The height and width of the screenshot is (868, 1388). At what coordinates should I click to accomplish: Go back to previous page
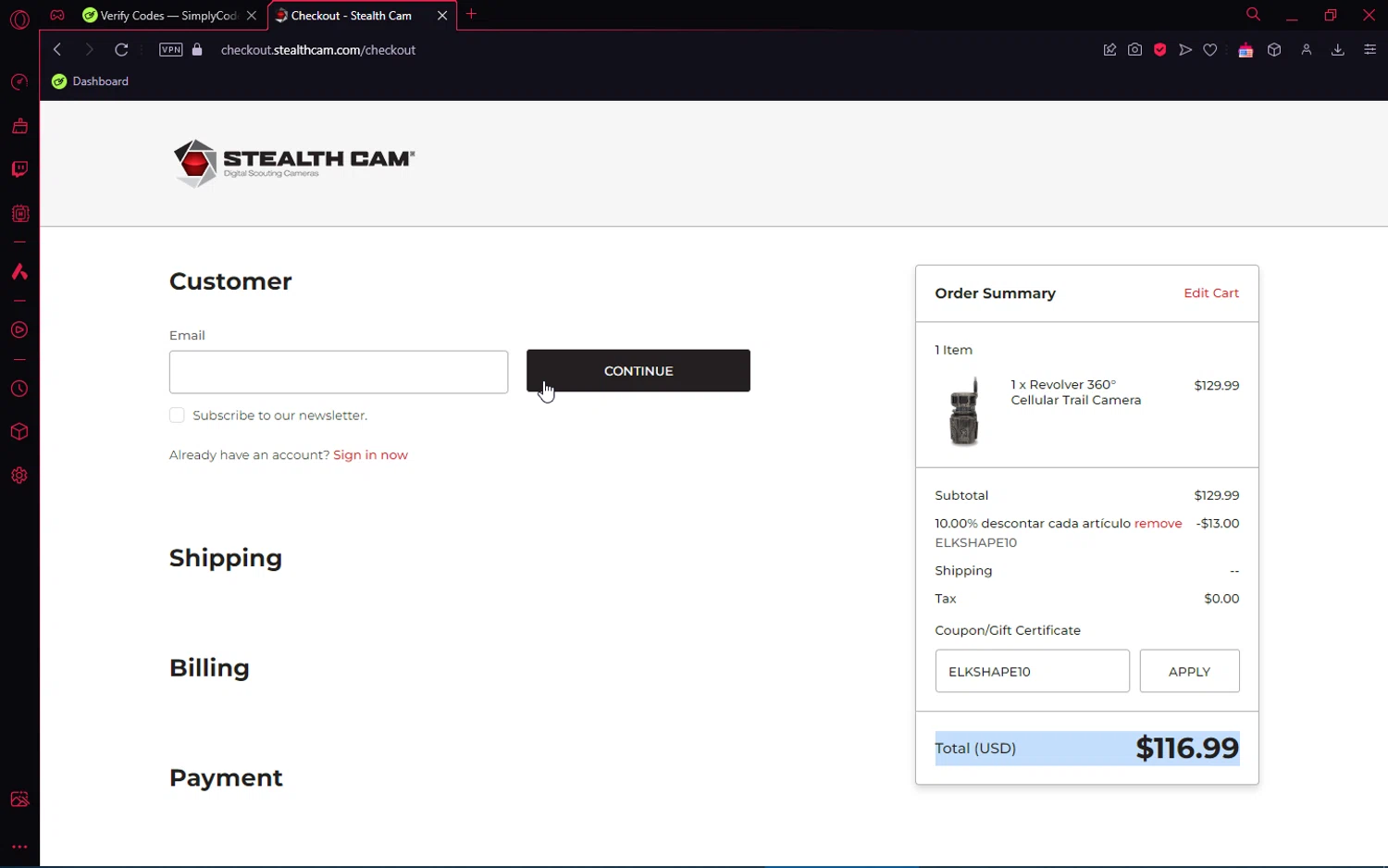(57, 50)
